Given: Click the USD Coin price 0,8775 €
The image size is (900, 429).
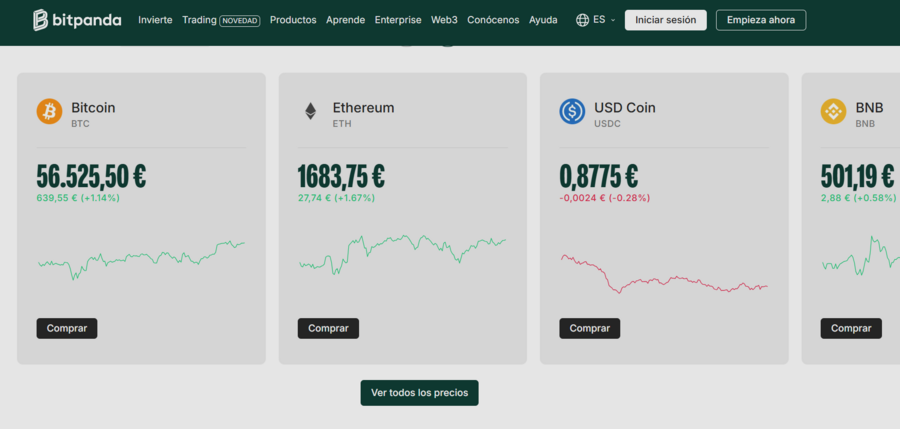Looking at the screenshot, I should [x=599, y=177].
